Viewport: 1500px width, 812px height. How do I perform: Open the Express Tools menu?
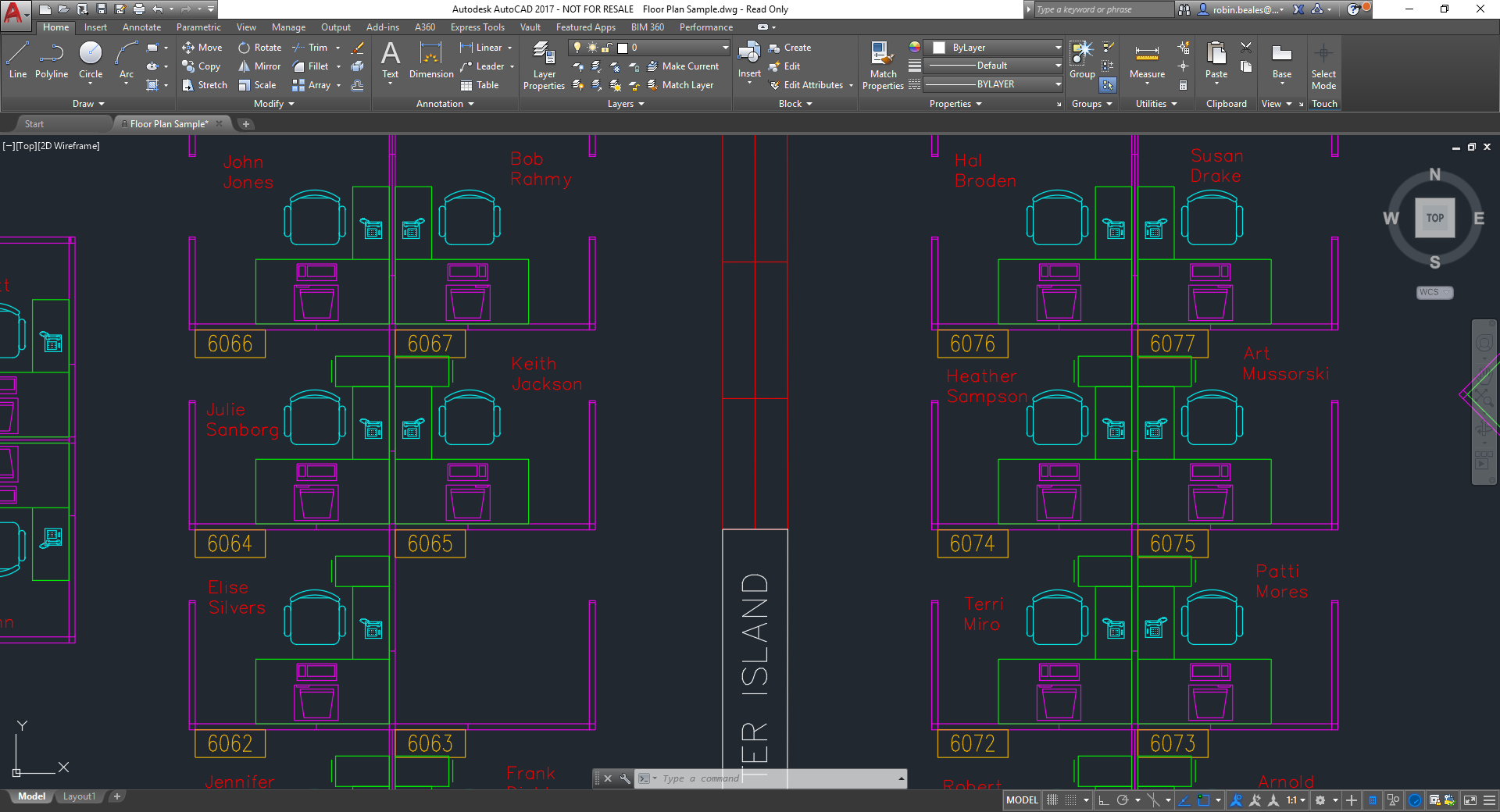click(x=477, y=27)
